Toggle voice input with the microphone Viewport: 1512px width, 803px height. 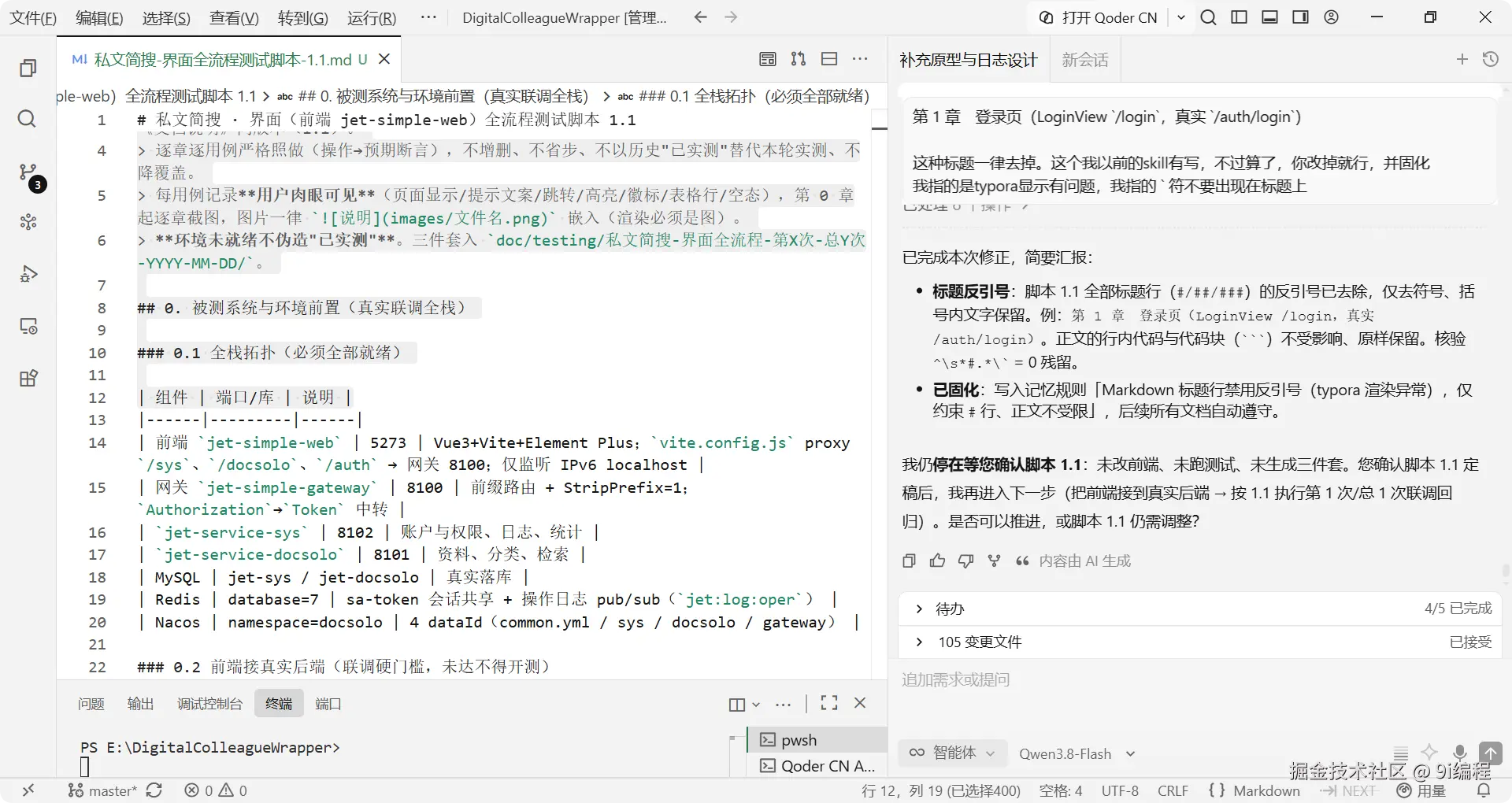[x=1459, y=753]
